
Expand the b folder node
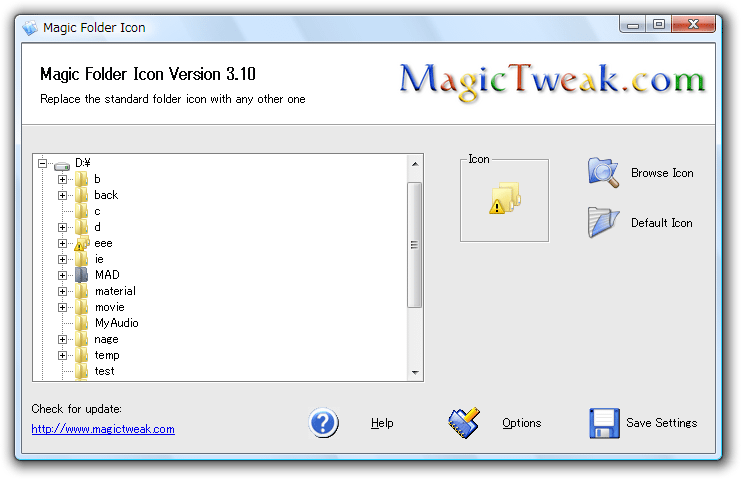[x=62, y=179]
